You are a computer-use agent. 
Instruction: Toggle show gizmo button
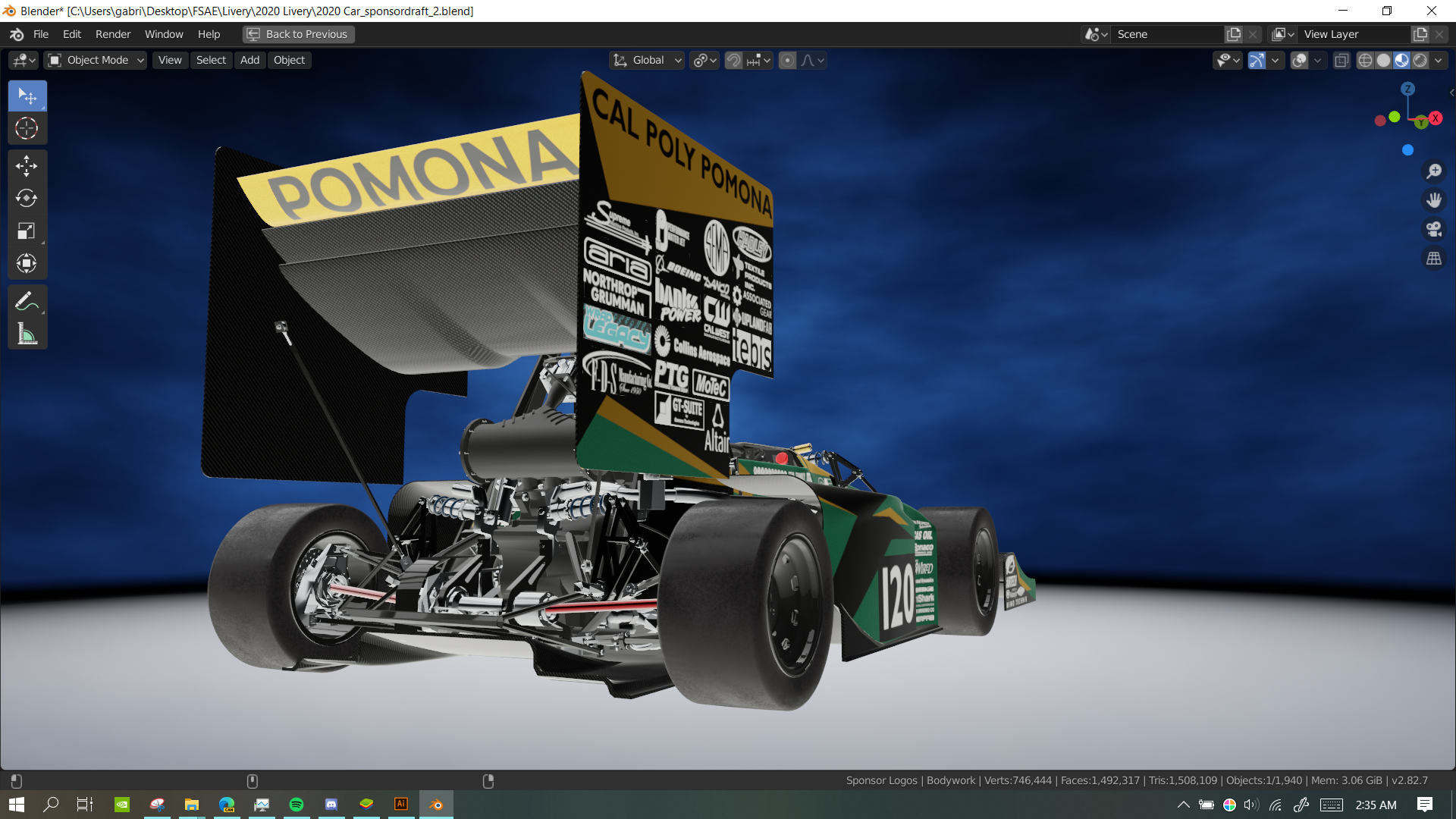coord(1257,61)
